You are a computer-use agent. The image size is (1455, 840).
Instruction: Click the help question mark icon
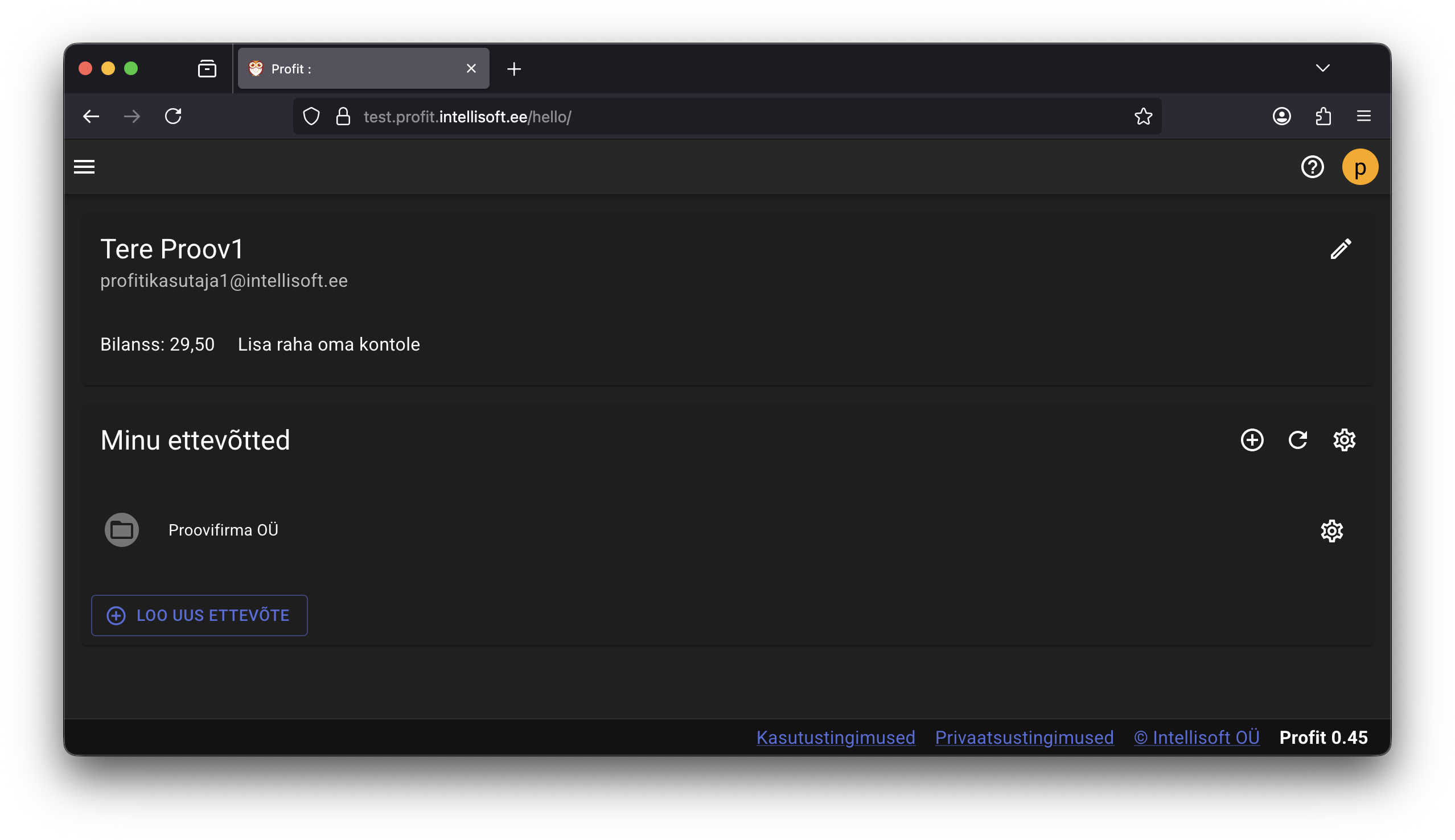1312,167
